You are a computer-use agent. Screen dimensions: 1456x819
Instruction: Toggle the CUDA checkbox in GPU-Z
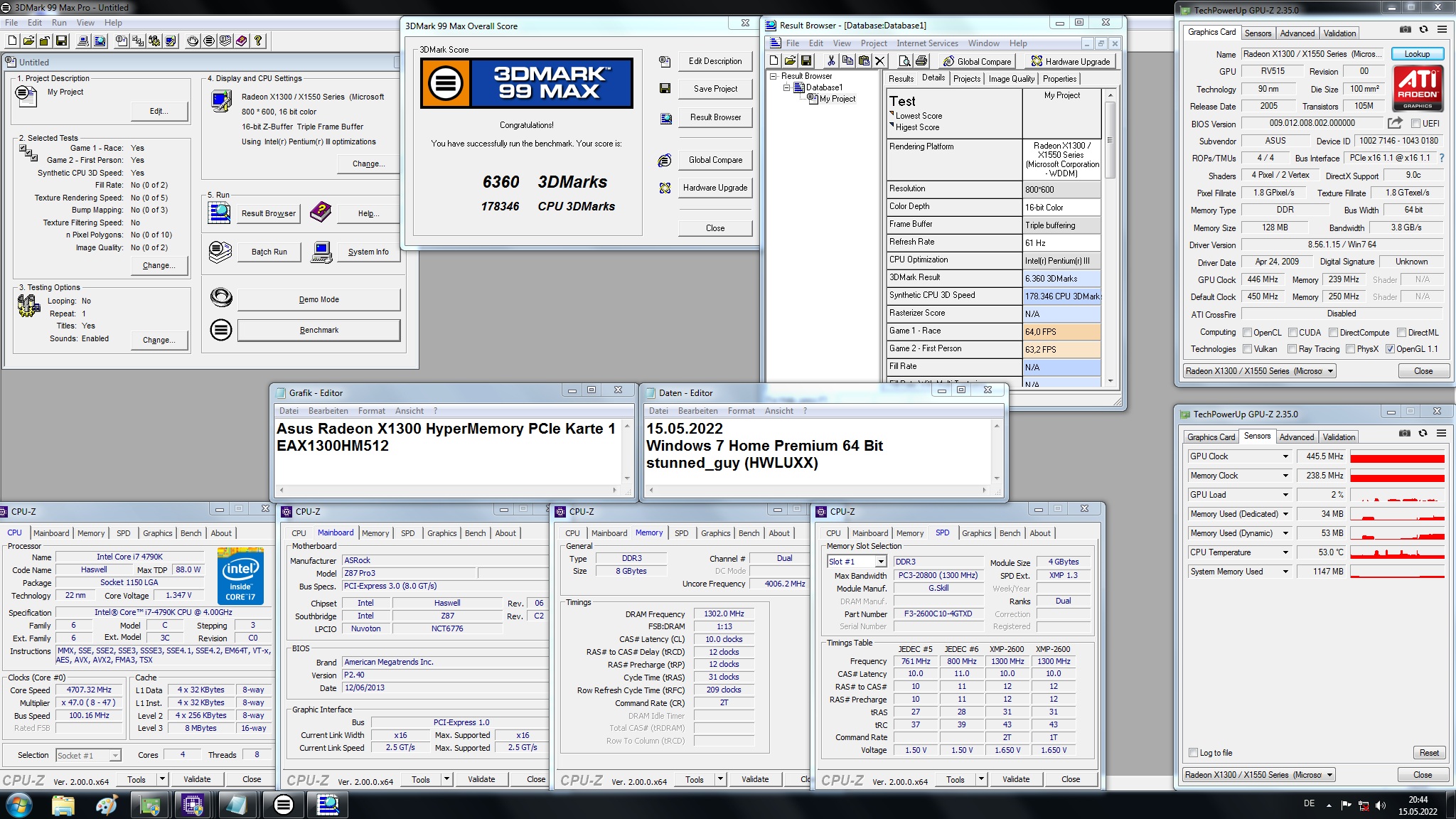click(x=1292, y=332)
